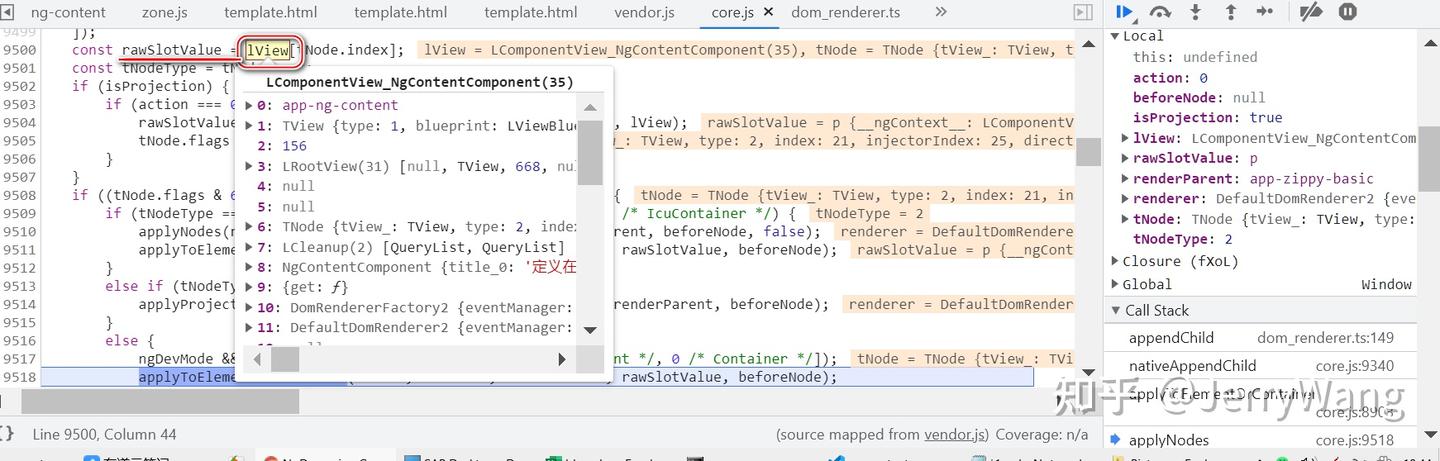Open dom_renderer.ts:149 location

coord(1325,338)
